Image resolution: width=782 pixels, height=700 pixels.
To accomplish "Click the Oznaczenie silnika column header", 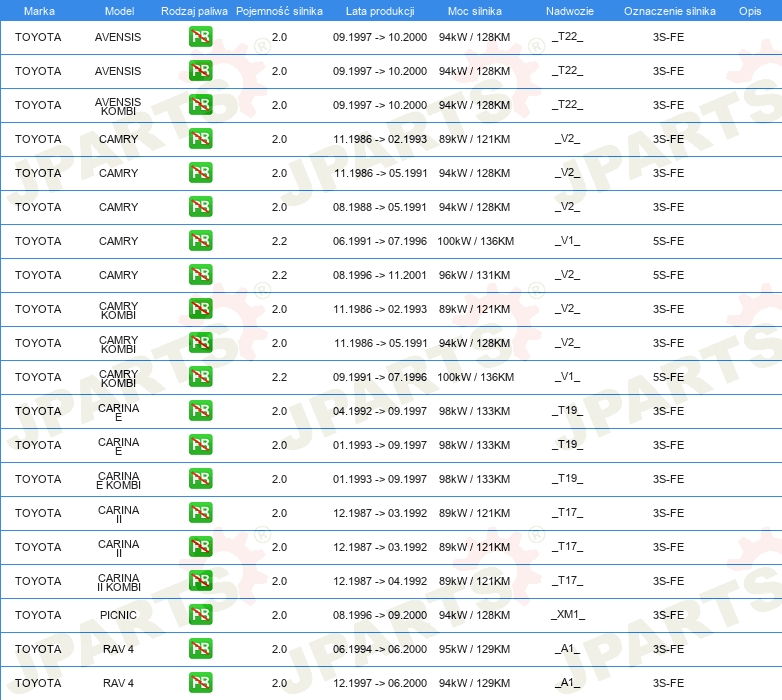I will pos(669,11).
